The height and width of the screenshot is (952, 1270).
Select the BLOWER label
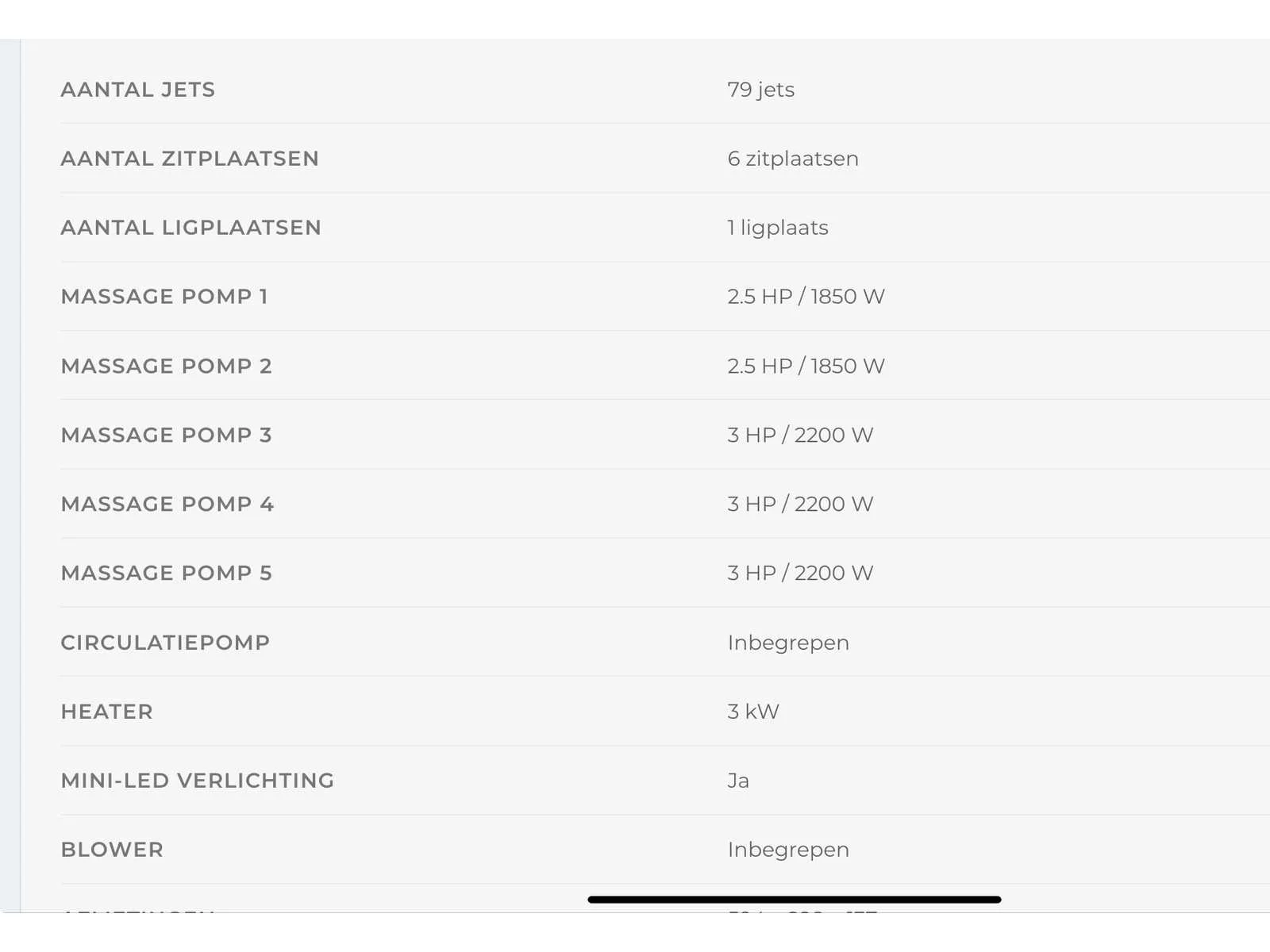click(112, 850)
